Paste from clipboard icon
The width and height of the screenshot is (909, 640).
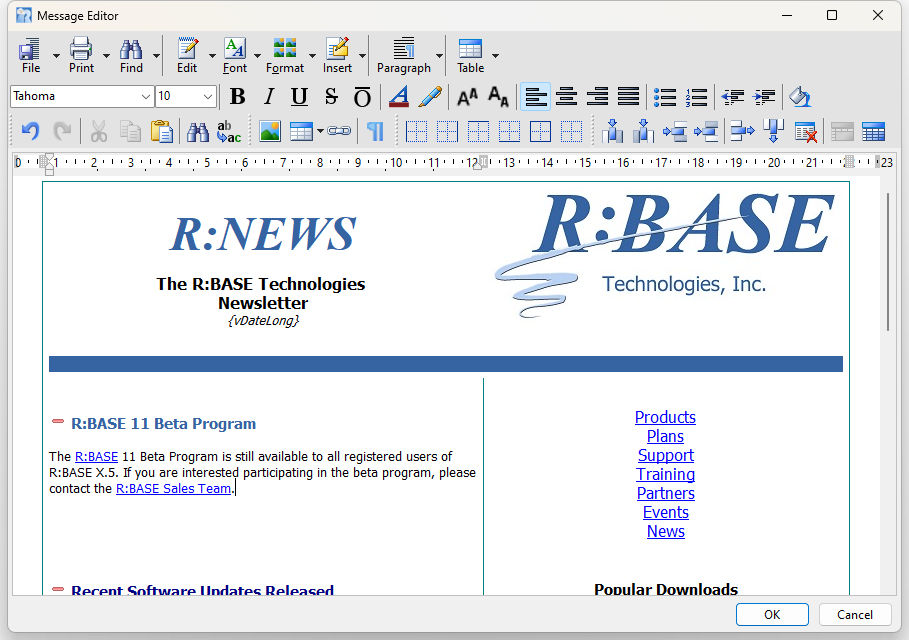[162, 132]
